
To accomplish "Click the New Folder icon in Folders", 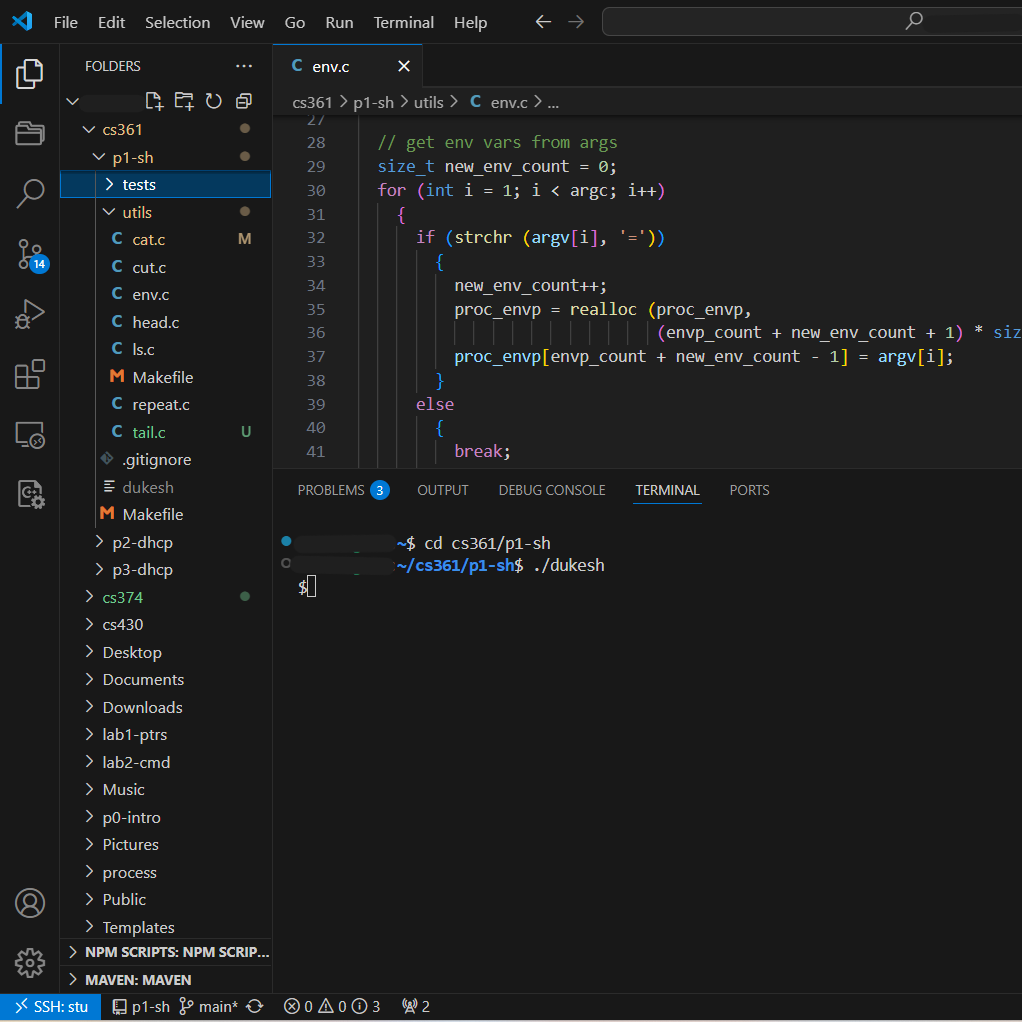I will pyautogui.click(x=184, y=101).
